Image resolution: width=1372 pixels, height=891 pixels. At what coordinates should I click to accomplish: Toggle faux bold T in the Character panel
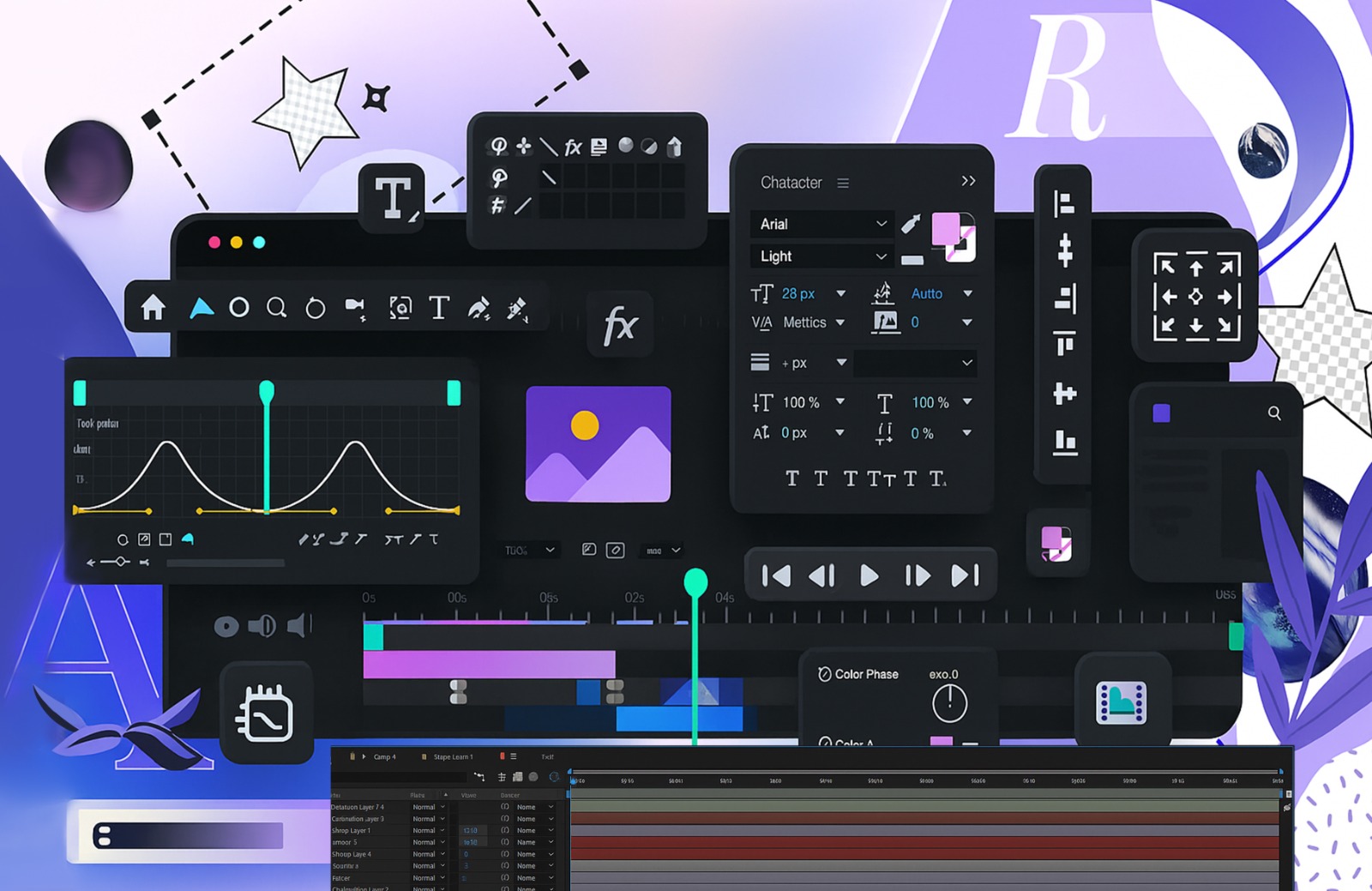[x=793, y=479]
